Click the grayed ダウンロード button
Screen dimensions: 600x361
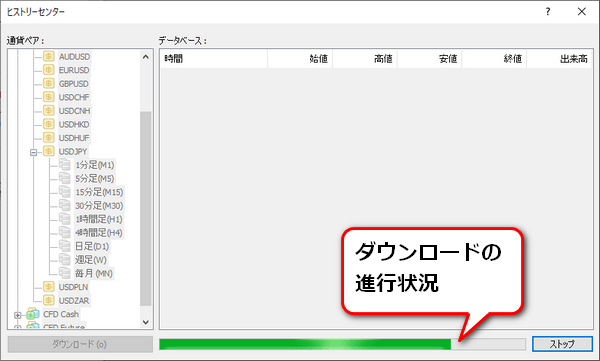pyautogui.click(x=80, y=345)
